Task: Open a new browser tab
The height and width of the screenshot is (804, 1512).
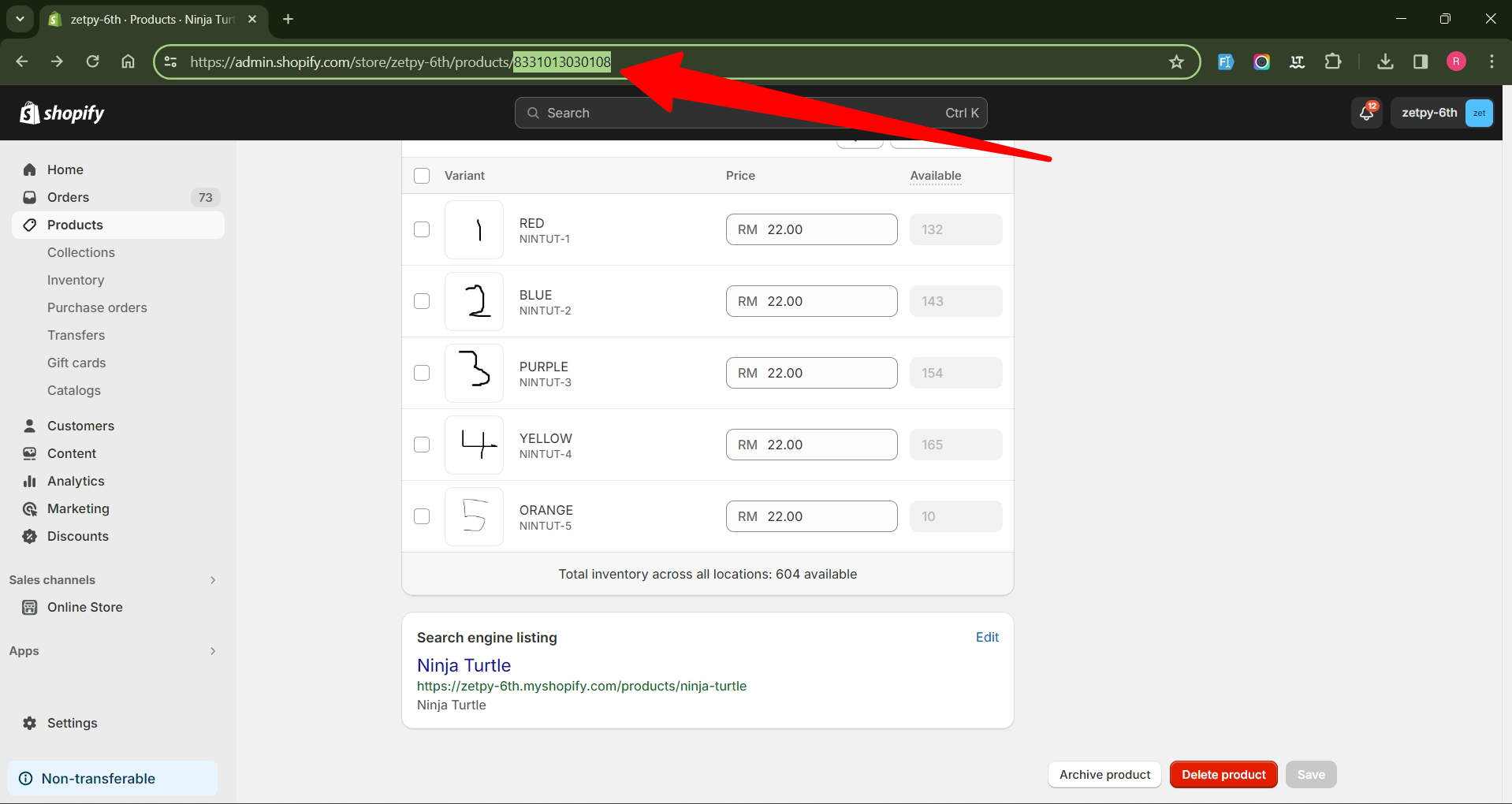Action: click(288, 19)
